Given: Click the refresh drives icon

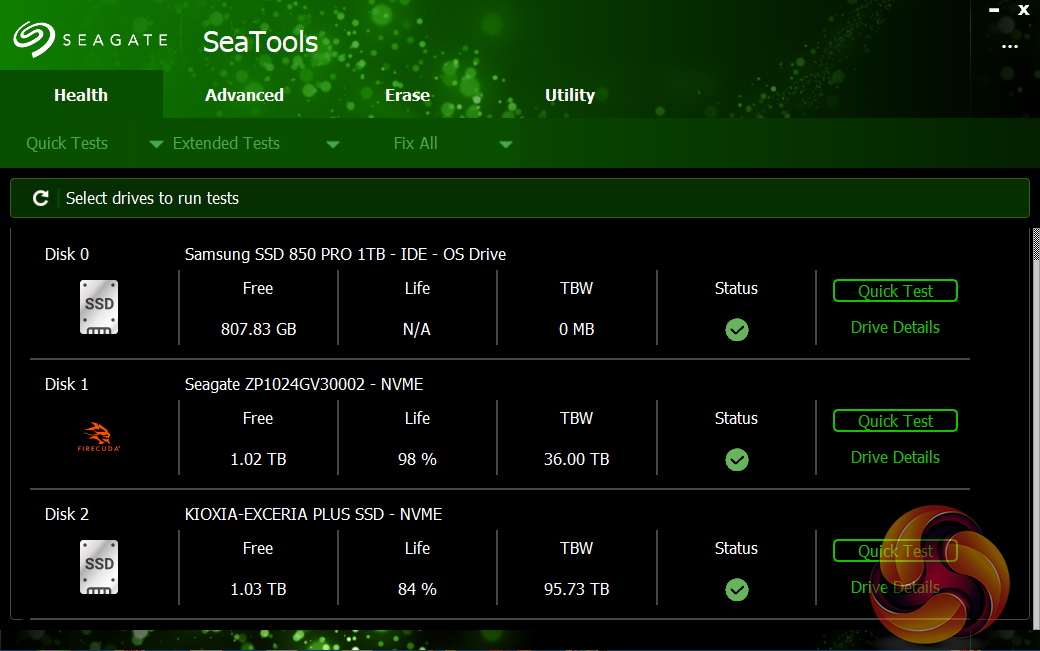Looking at the screenshot, I should pyautogui.click(x=41, y=198).
